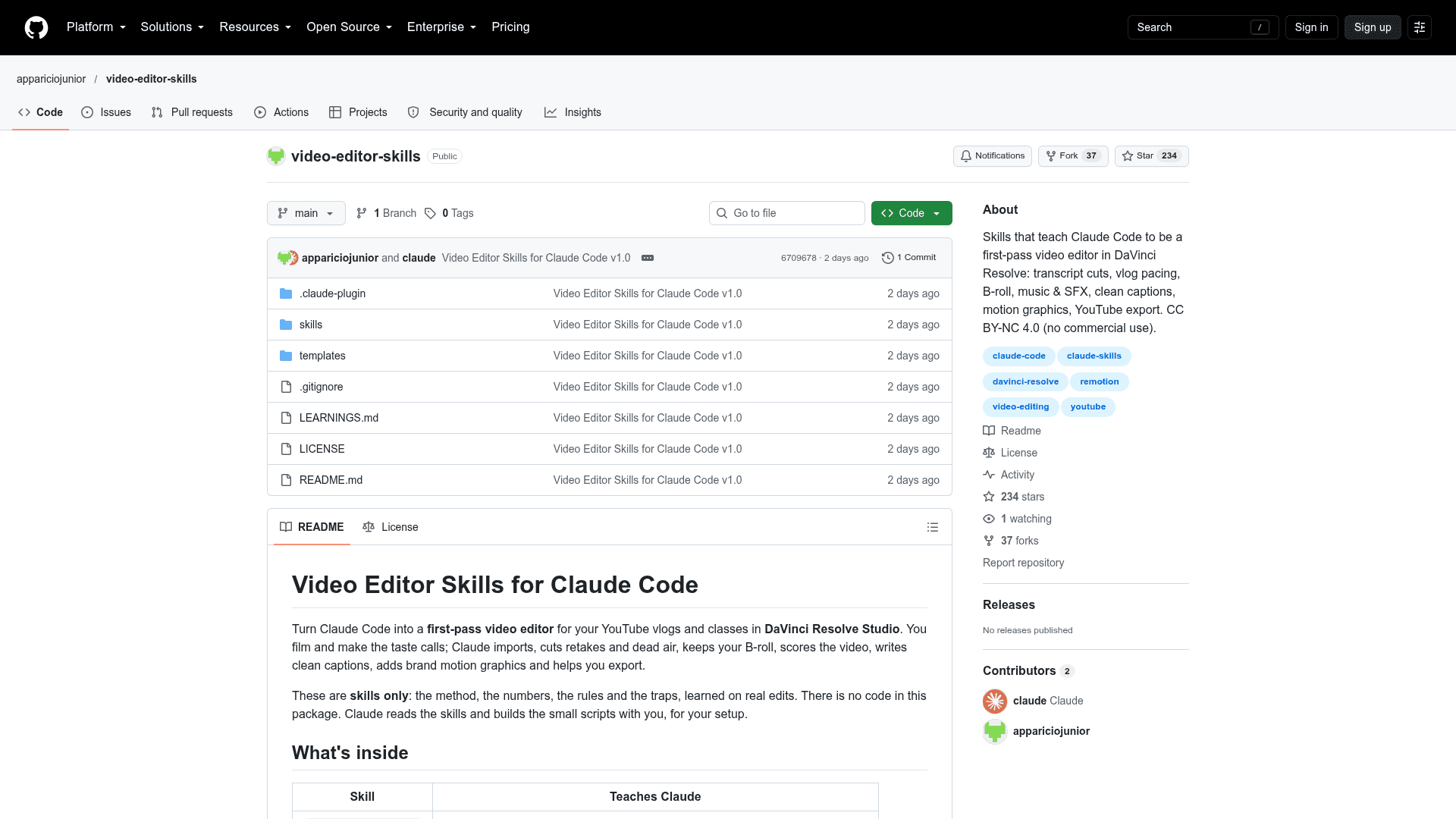Open Report repository link
The width and height of the screenshot is (1456, 819).
pos(1023,563)
